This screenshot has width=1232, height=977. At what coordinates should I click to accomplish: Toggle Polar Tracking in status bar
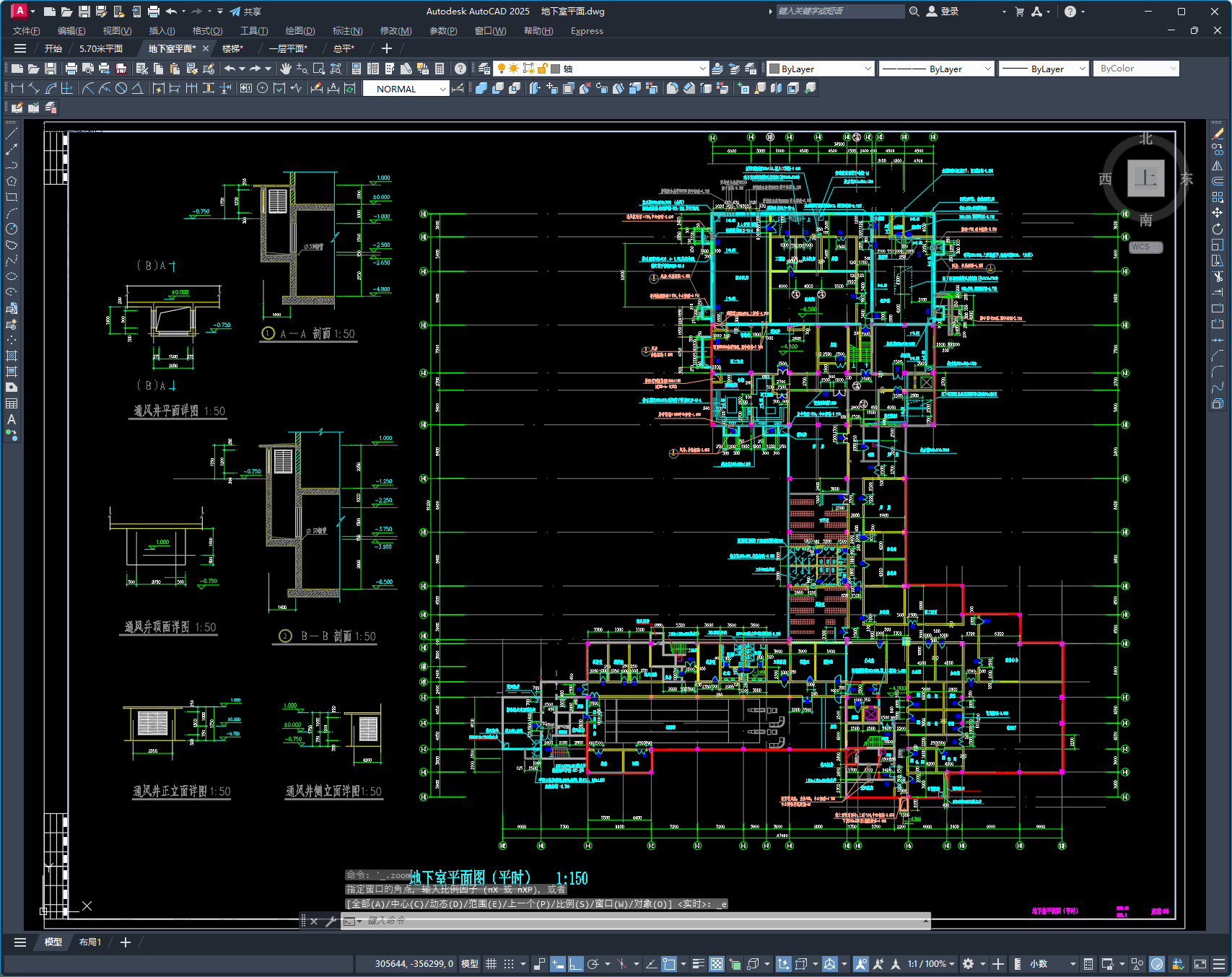[x=593, y=964]
